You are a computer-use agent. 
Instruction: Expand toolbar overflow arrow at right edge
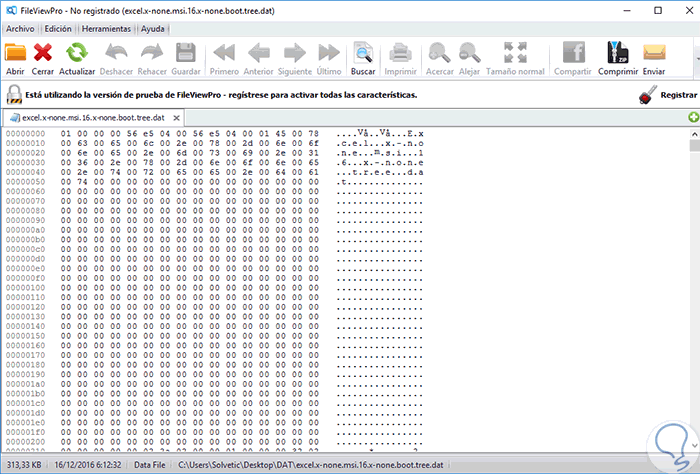698,58
